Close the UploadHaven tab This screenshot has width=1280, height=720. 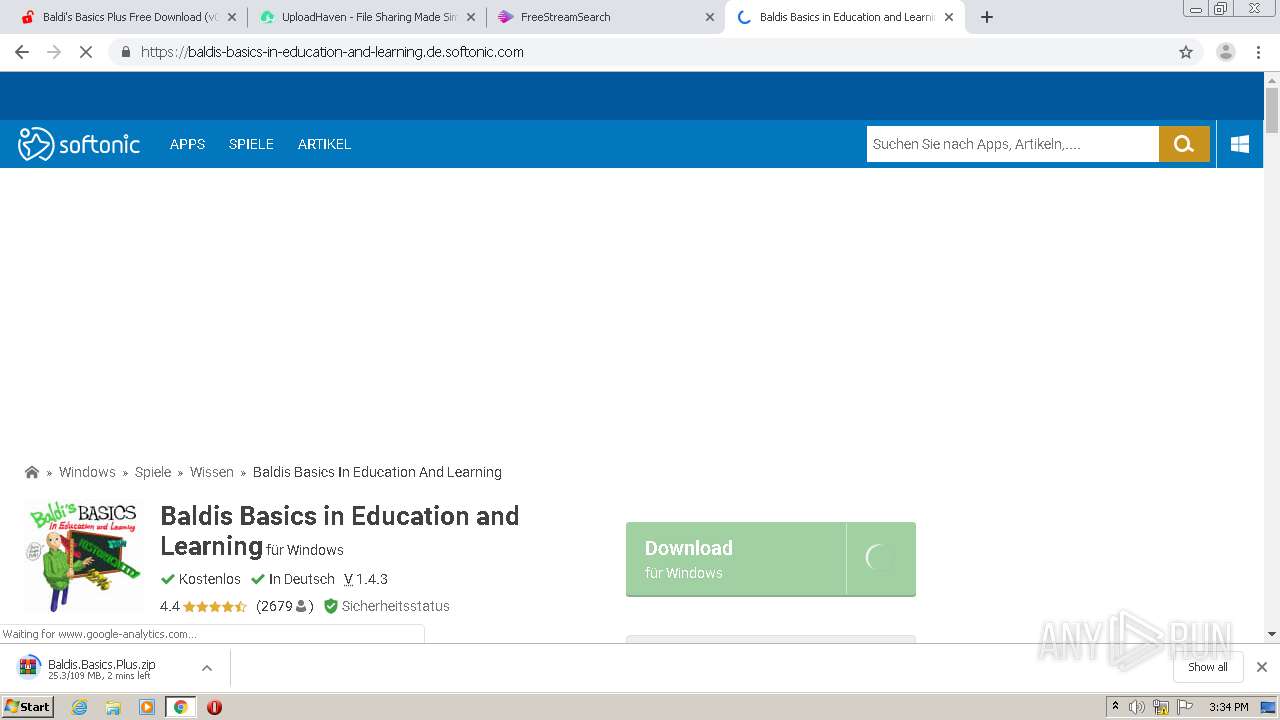coord(471,17)
